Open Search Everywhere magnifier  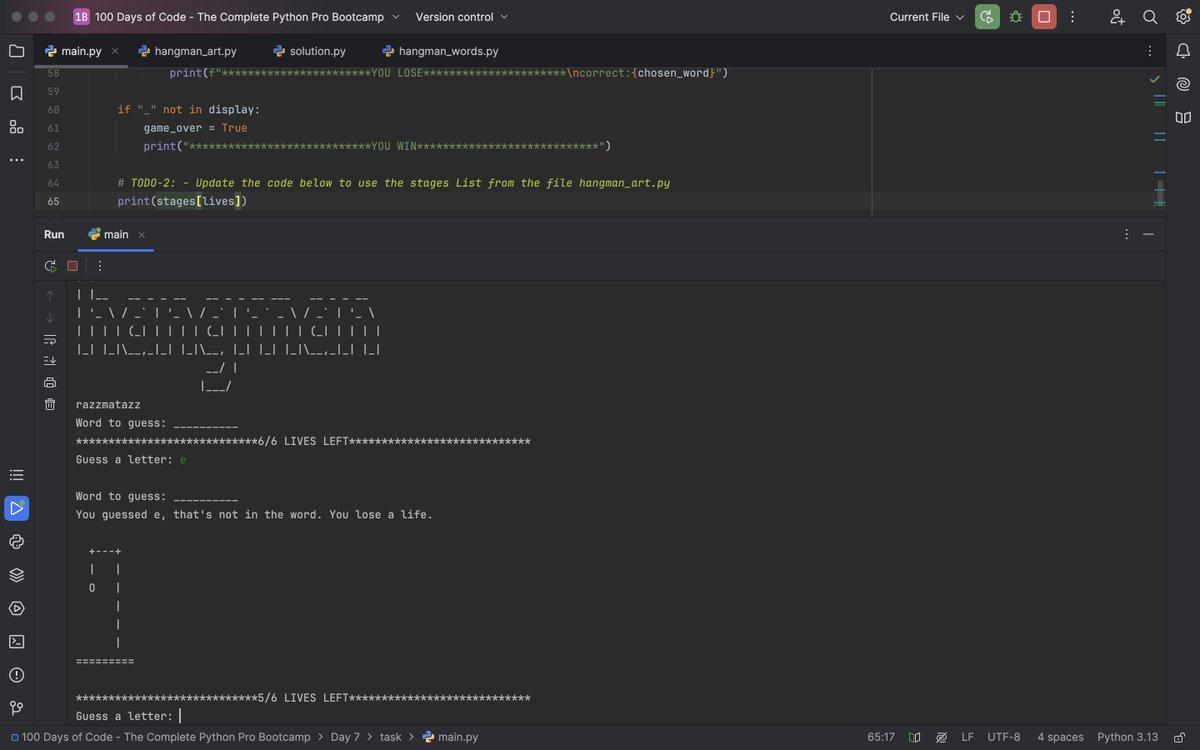[x=1150, y=17]
